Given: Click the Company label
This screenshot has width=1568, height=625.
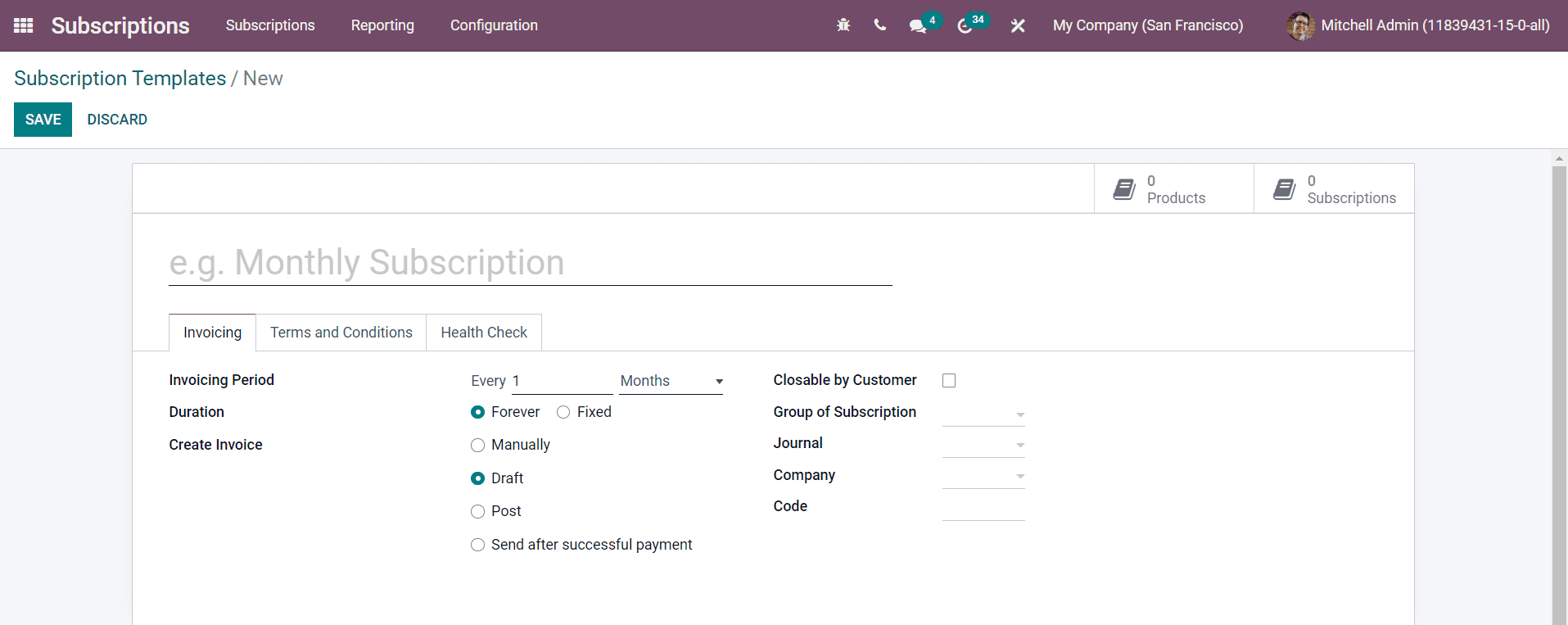Looking at the screenshot, I should [x=804, y=475].
